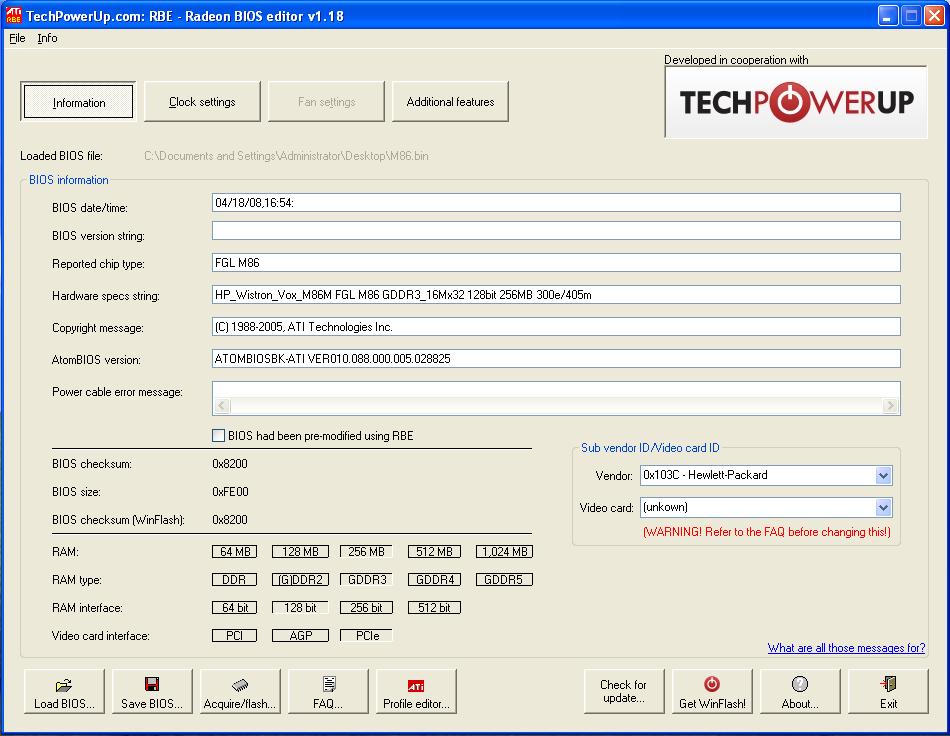Switch to Additional features tab
This screenshot has height=736, width=950.
coord(450,102)
